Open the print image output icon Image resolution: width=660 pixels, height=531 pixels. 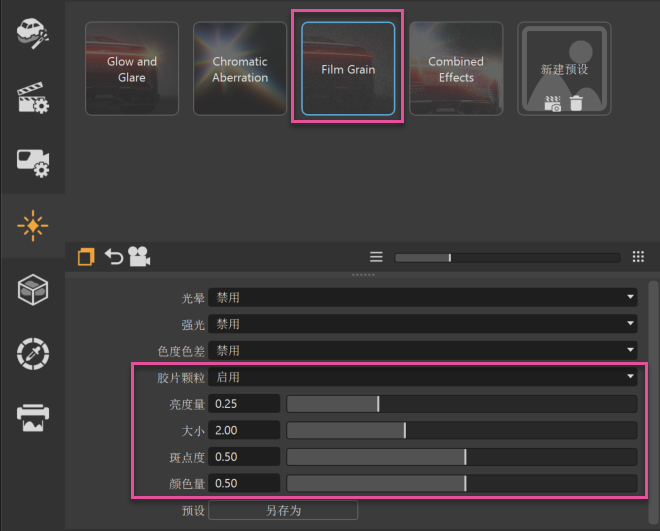pyautogui.click(x=33, y=418)
